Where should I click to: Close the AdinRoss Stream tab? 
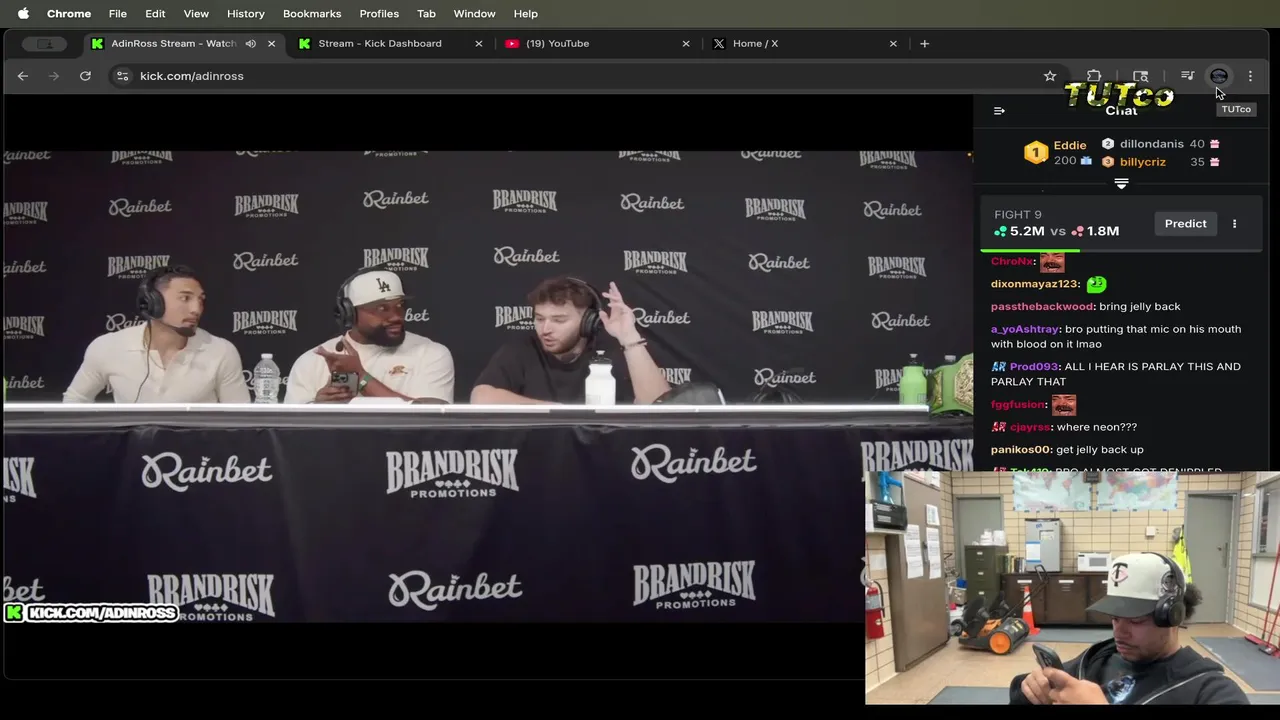[271, 44]
